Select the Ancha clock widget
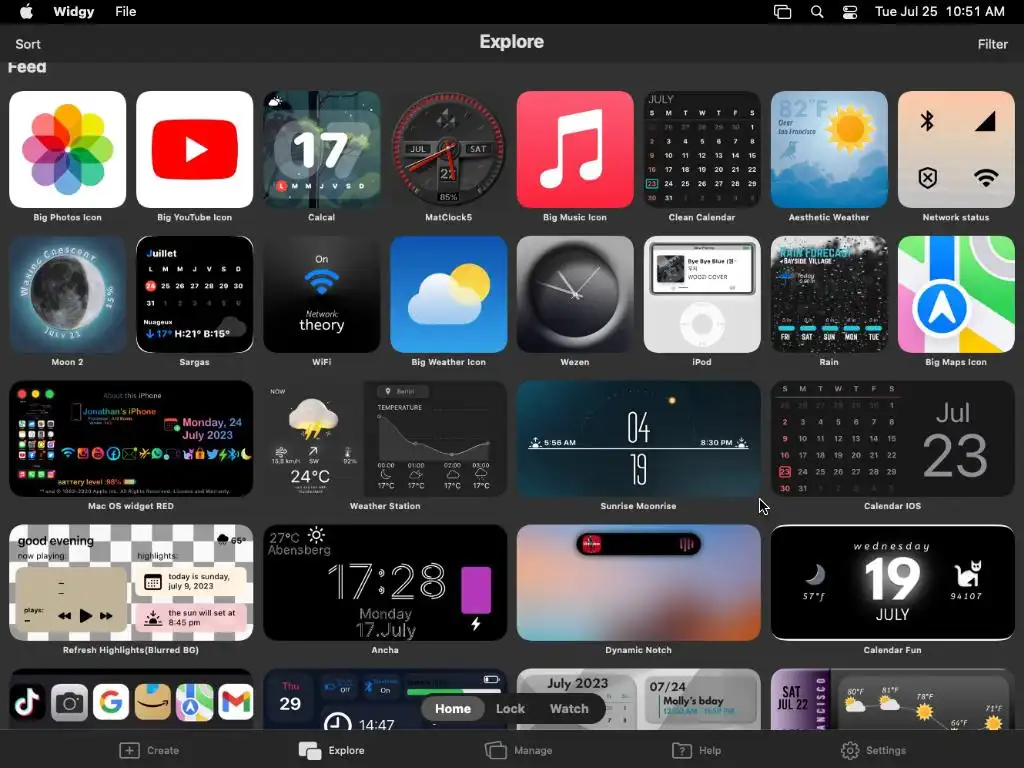 click(x=385, y=583)
